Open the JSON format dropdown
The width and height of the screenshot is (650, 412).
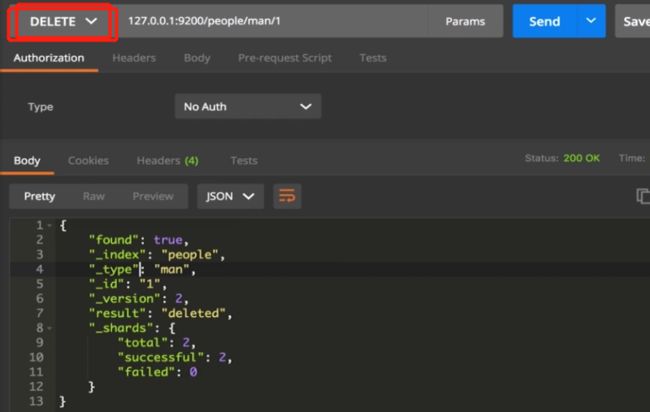click(230, 196)
